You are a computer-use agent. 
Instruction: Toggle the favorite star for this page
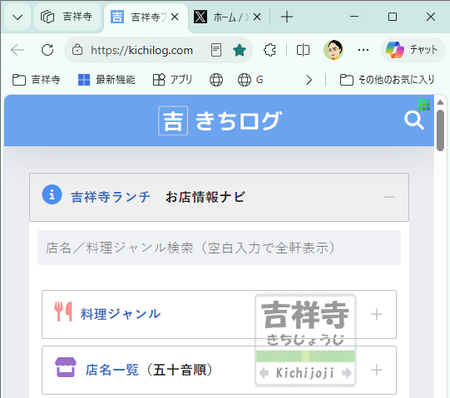239,50
